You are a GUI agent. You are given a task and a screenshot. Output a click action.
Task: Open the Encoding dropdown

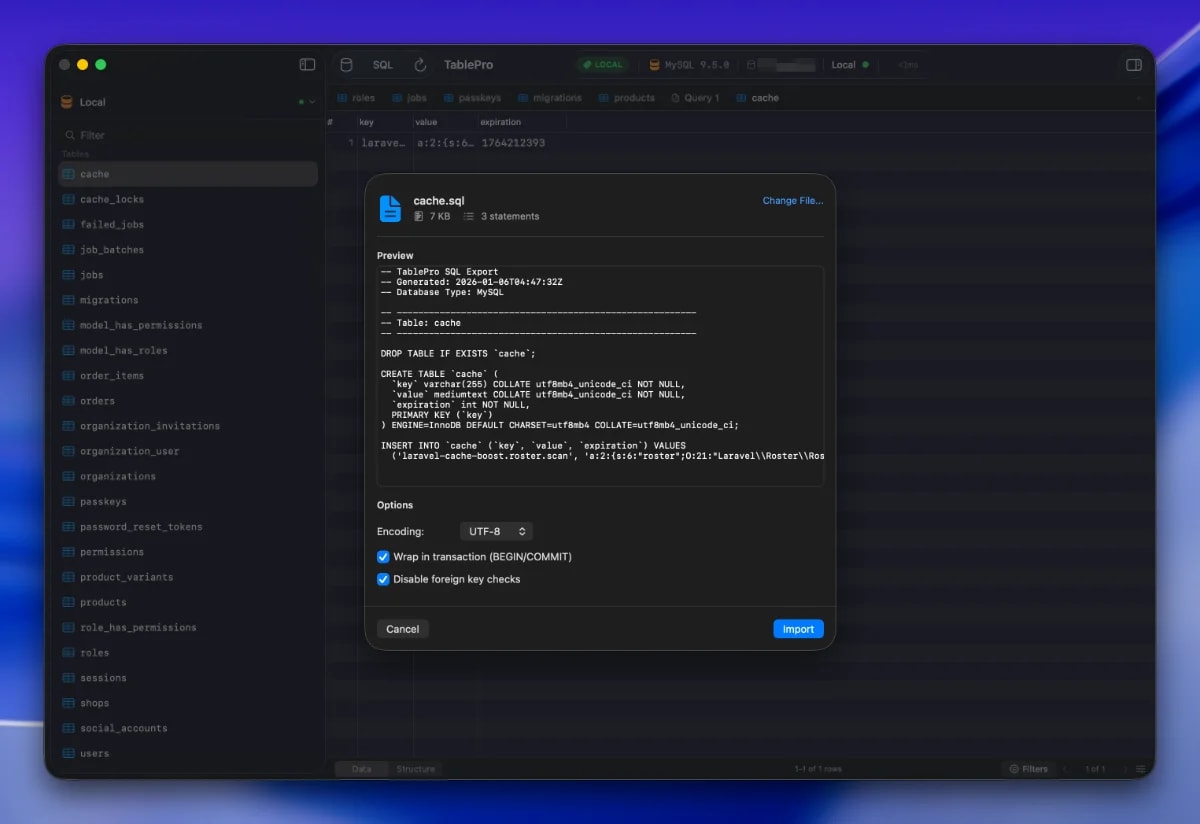coord(496,531)
